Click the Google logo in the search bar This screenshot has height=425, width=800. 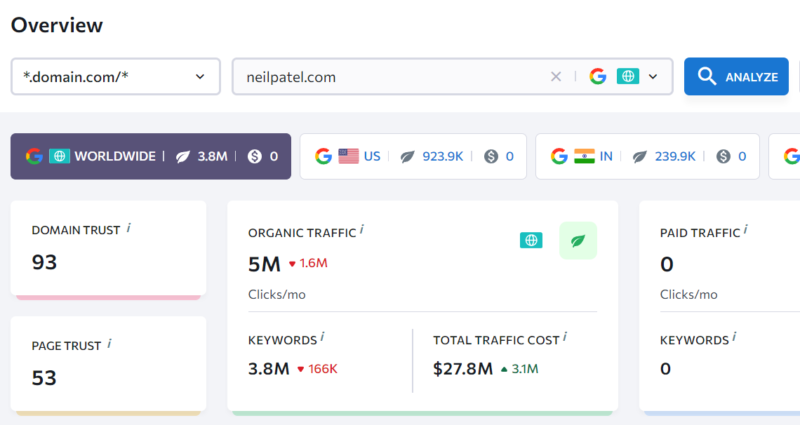[x=597, y=77]
